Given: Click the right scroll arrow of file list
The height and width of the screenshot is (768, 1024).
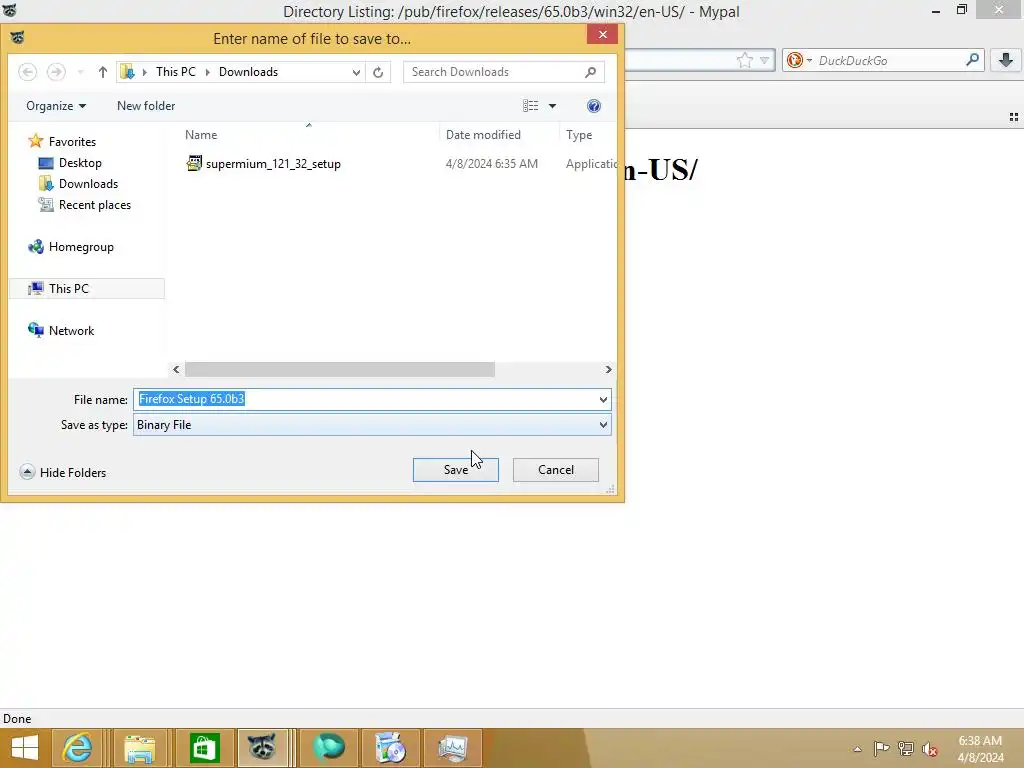Looking at the screenshot, I should pyautogui.click(x=608, y=370).
